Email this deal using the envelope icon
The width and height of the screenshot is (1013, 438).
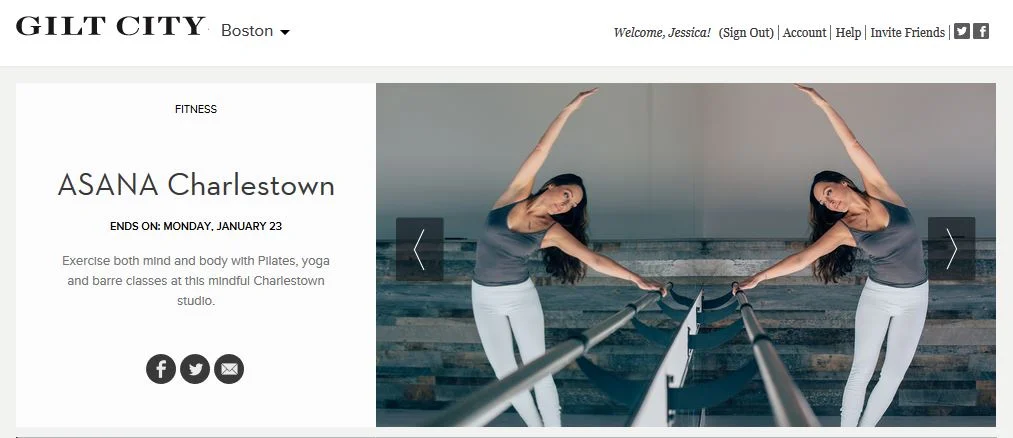[x=229, y=369]
